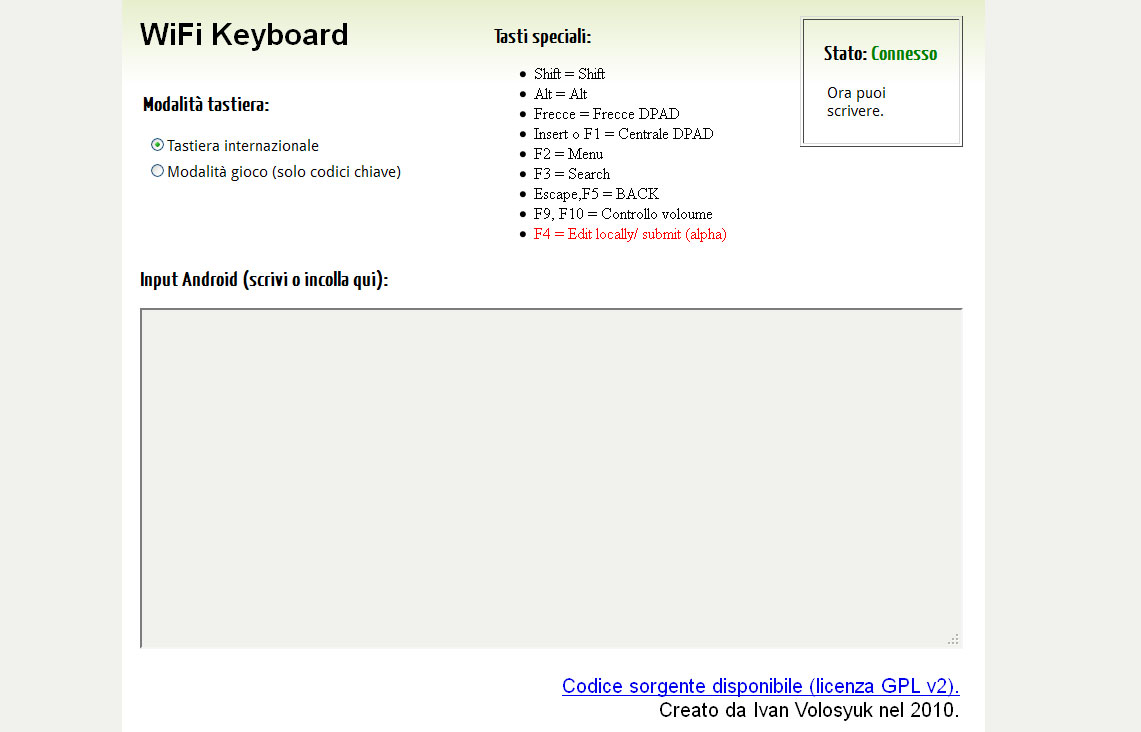The image size is (1141, 732).
Task: Click the 'Escape,F5 = BACK' entry
Action: click(x=596, y=194)
